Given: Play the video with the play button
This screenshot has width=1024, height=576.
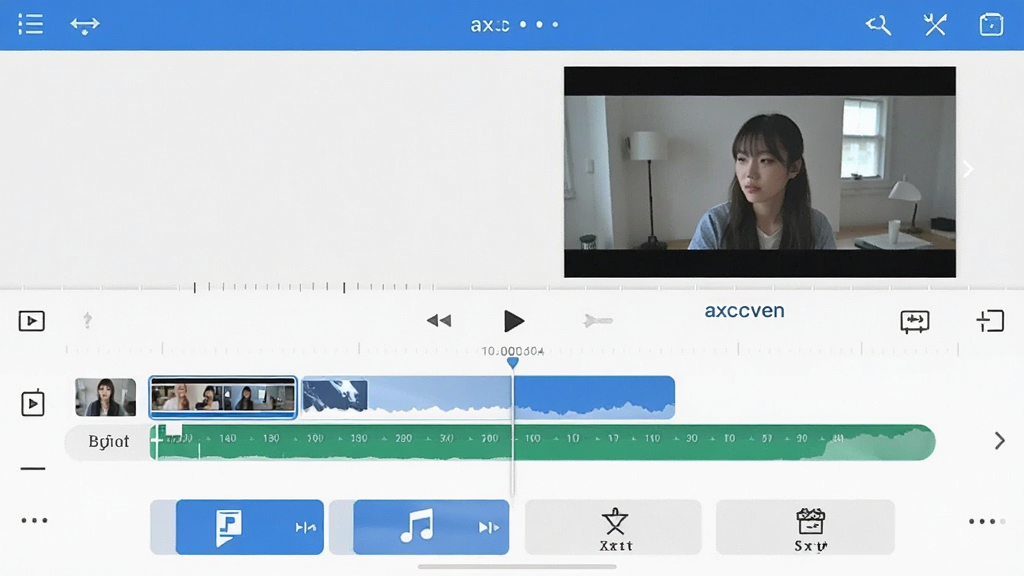Looking at the screenshot, I should (x=514, y=321).
